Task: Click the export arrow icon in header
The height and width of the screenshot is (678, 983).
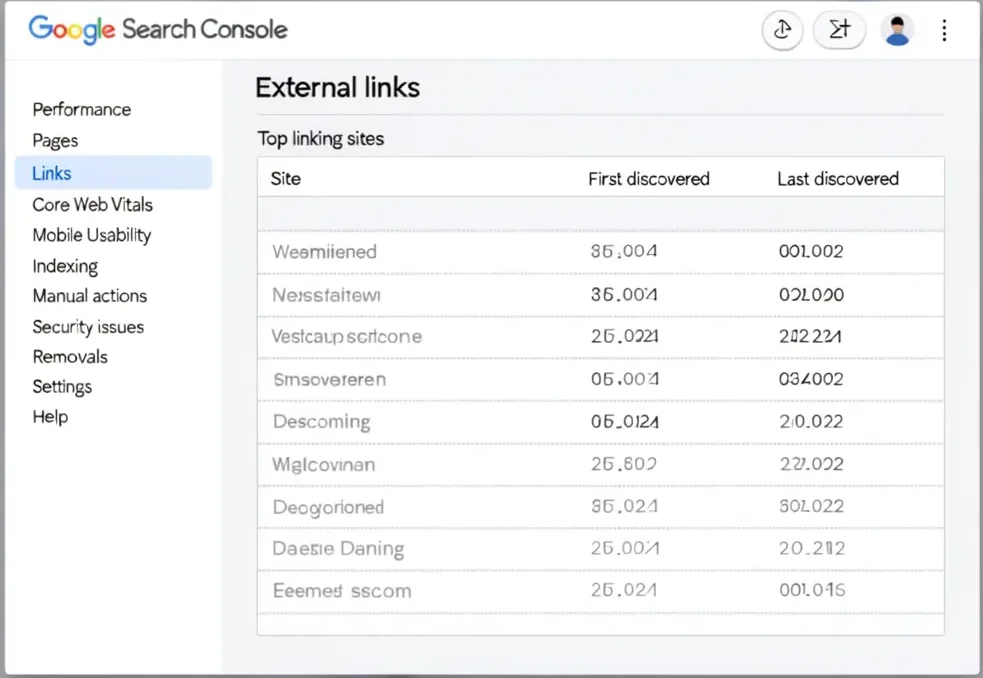Action: (x=782, y=29)
